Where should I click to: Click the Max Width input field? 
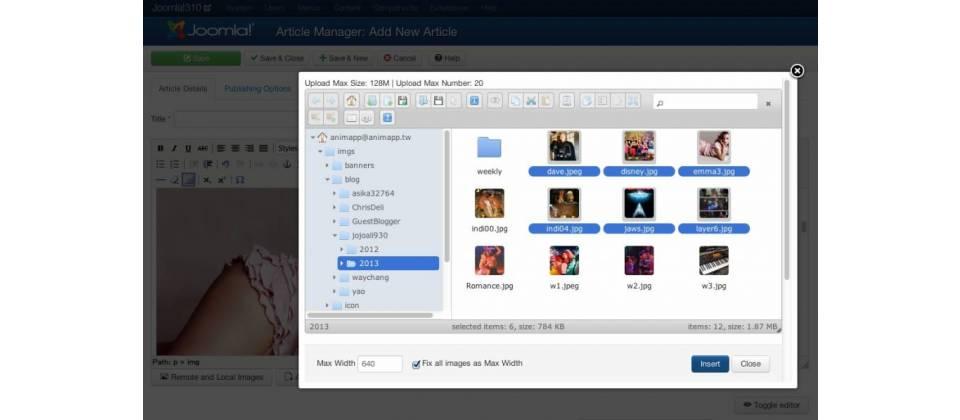pos(380,364)
